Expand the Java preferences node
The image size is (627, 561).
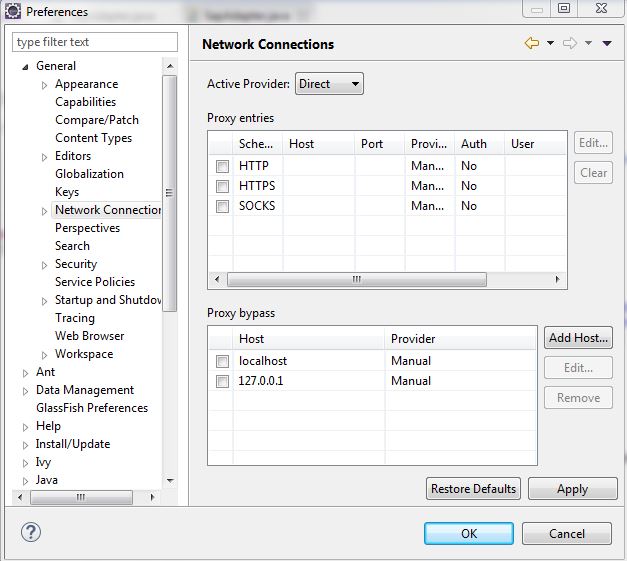pos(26,481)
